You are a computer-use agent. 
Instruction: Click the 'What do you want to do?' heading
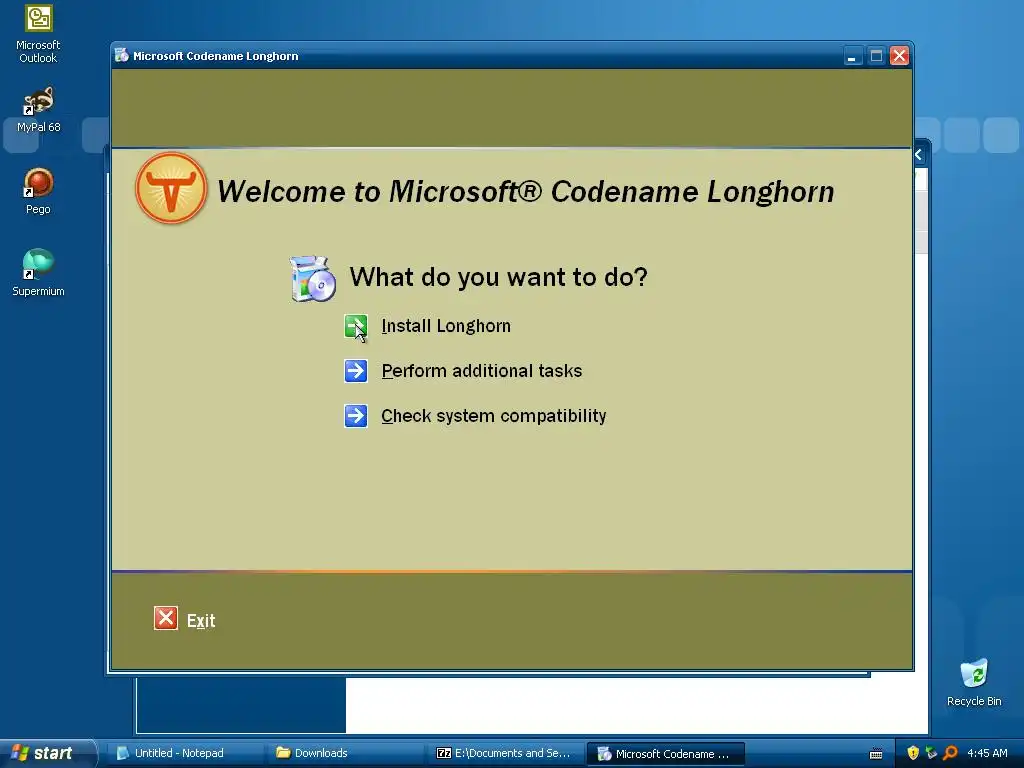[x=498, y=277]
